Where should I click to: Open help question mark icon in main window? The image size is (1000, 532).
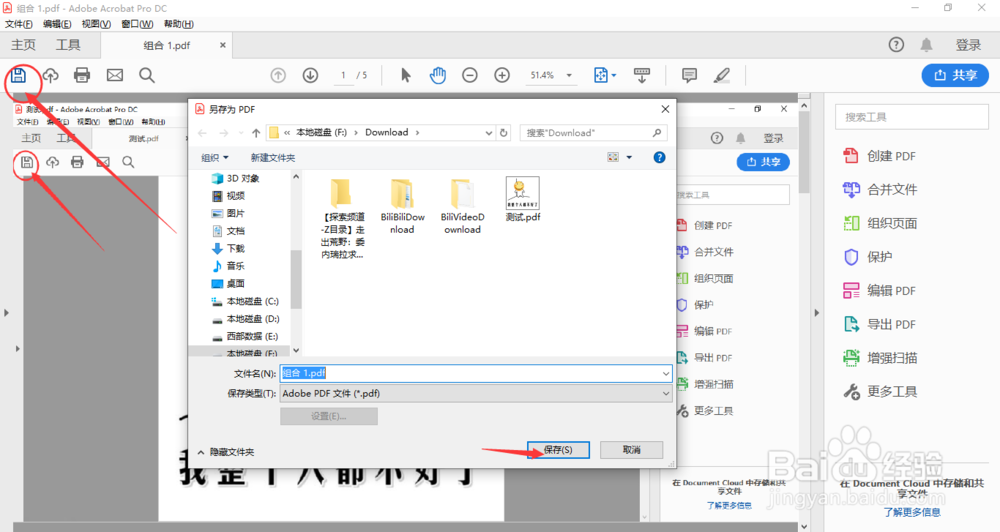pyautogui.click(x=896, y=45)
